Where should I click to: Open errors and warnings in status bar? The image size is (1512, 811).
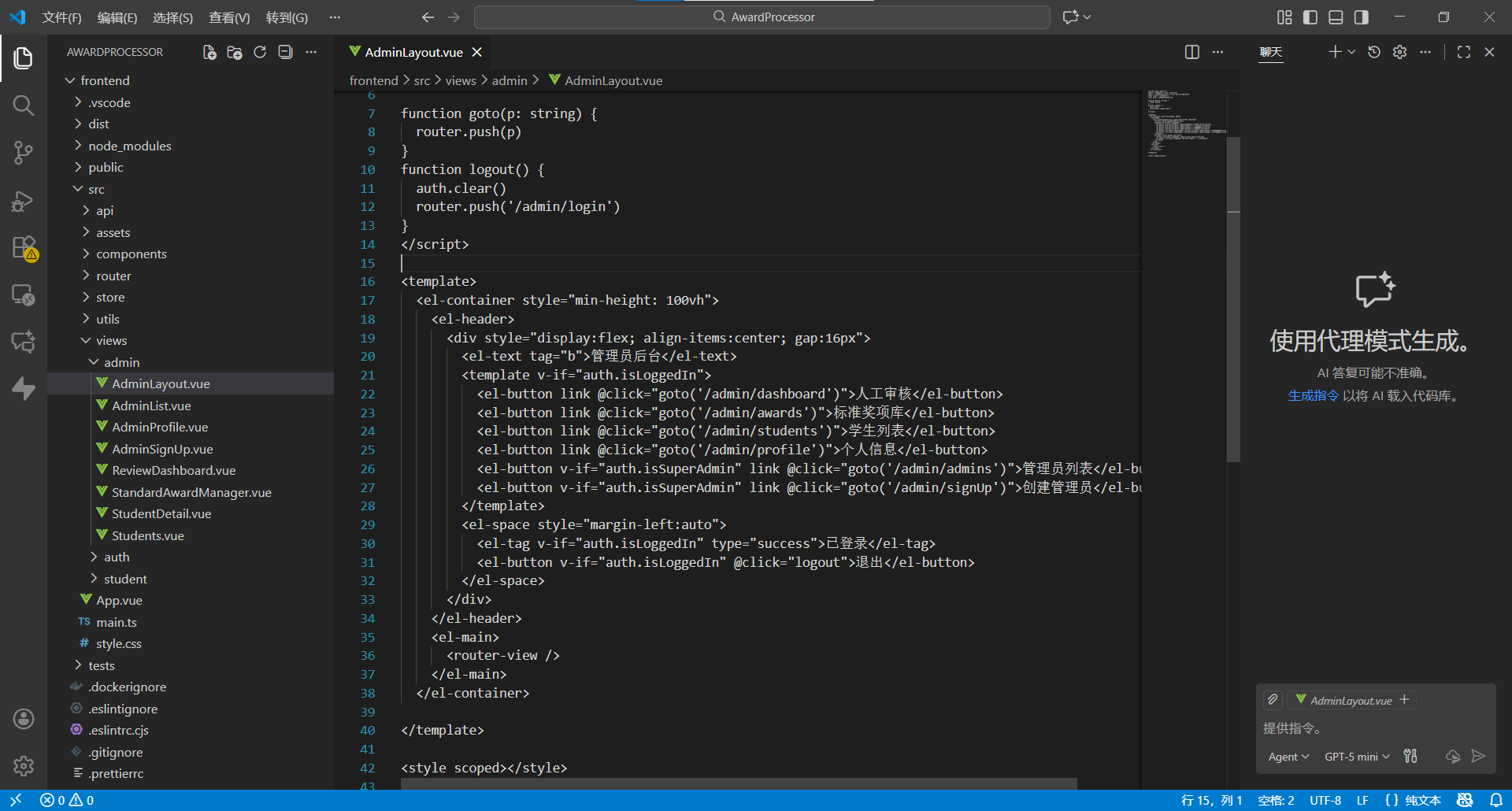[67, 800]
